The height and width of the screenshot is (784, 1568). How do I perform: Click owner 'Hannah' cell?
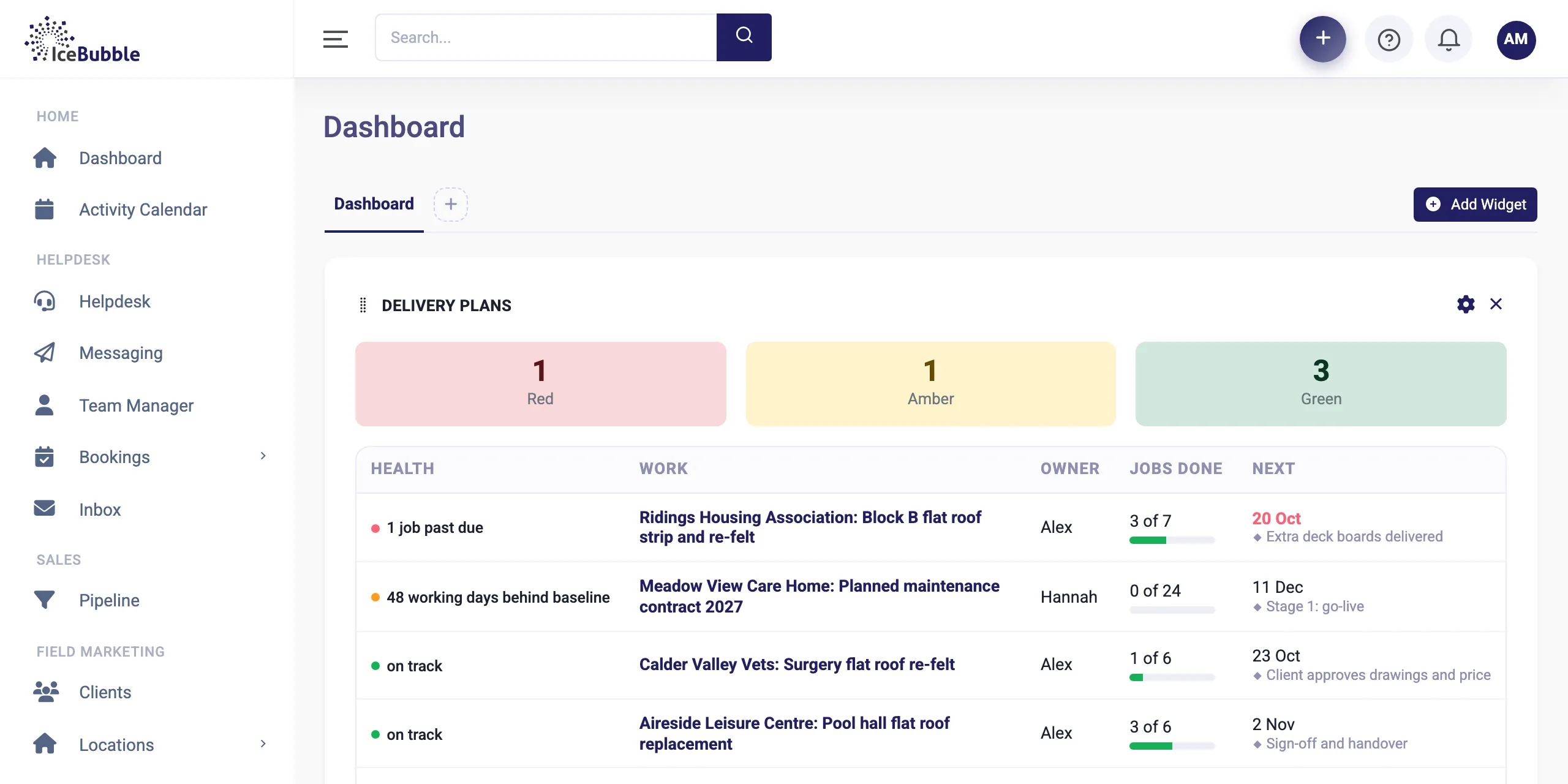[1069, 597]
